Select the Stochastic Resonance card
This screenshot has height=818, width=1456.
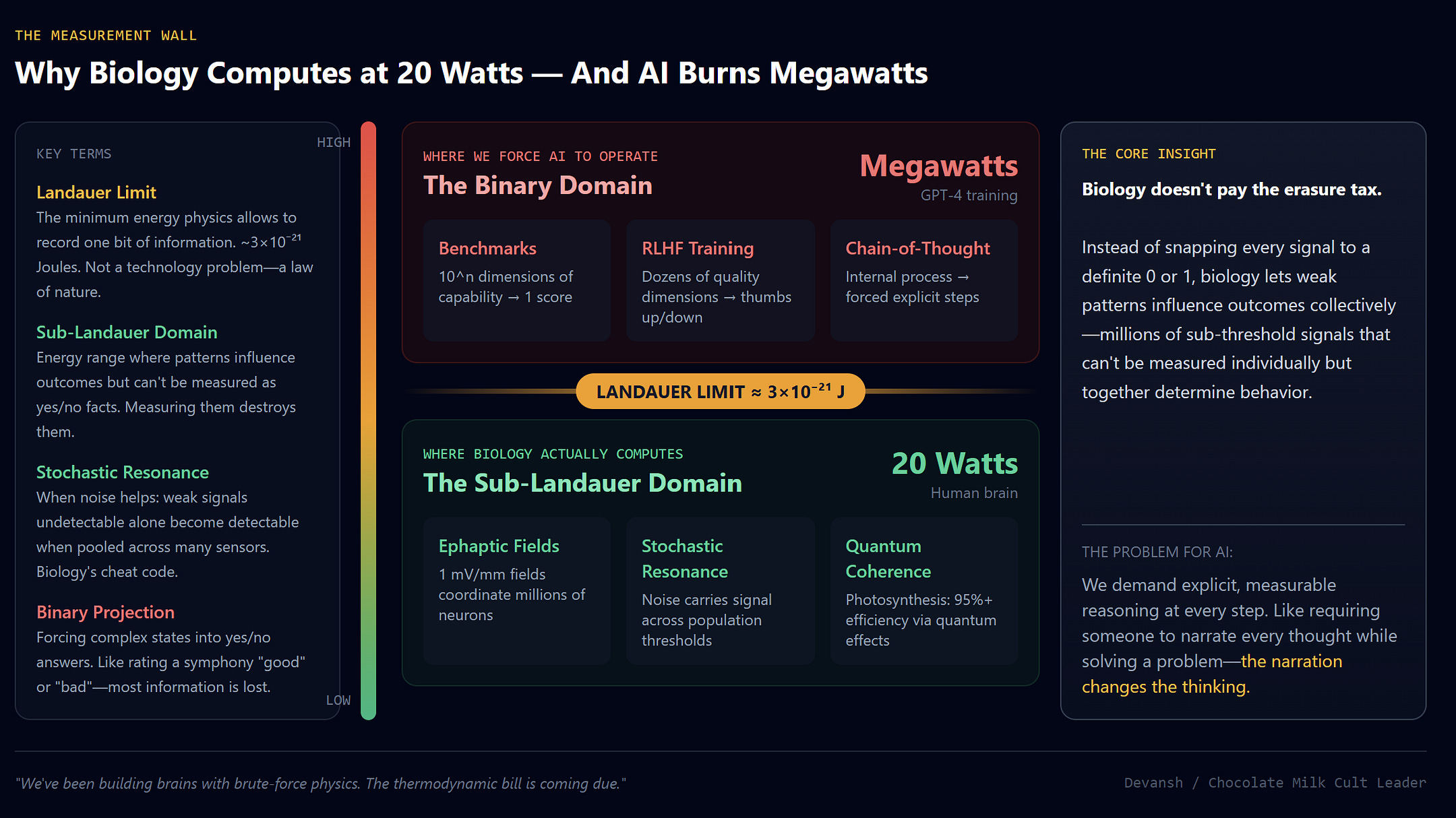[x=720, y=590]
